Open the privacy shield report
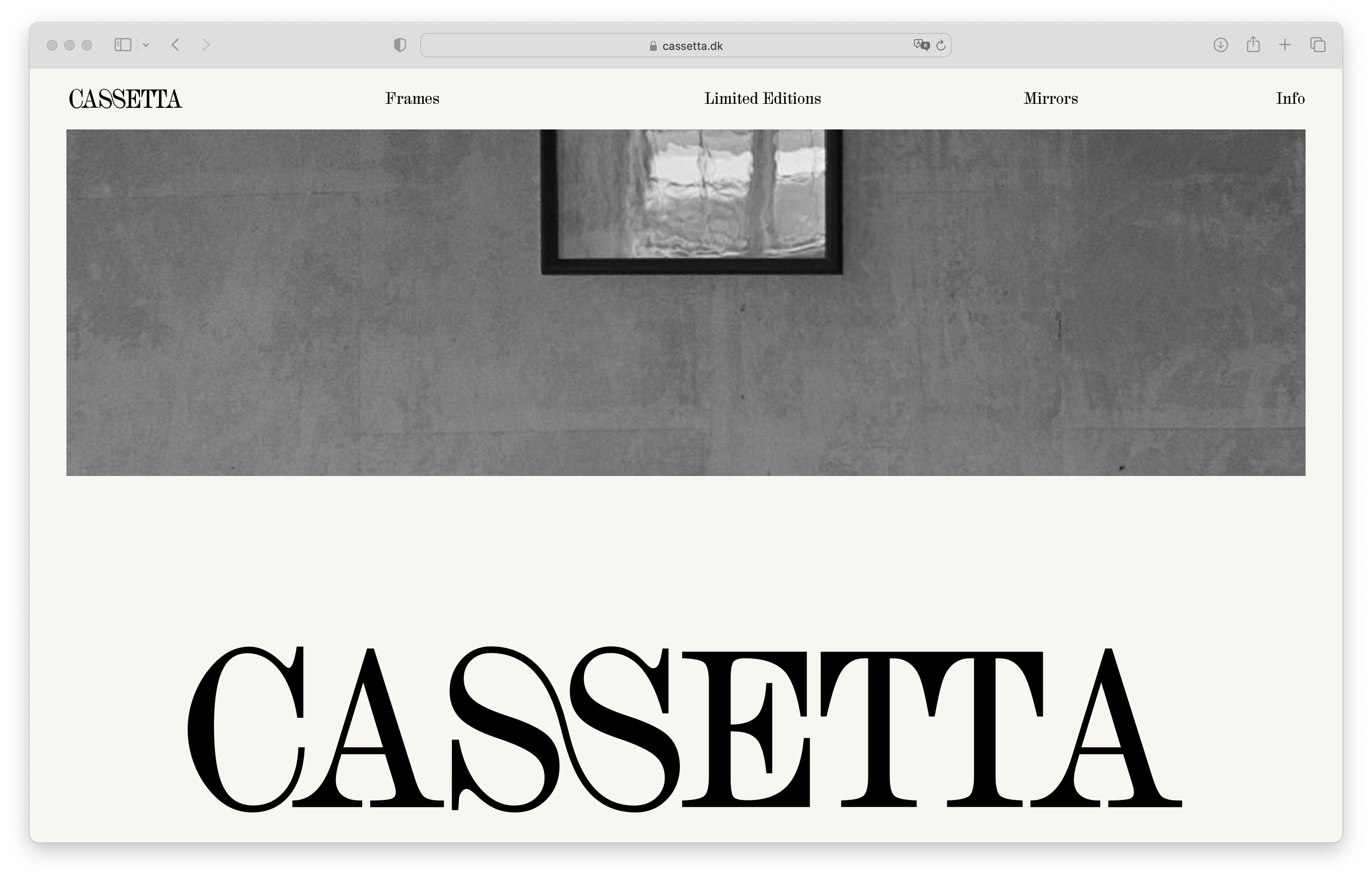 400,45
